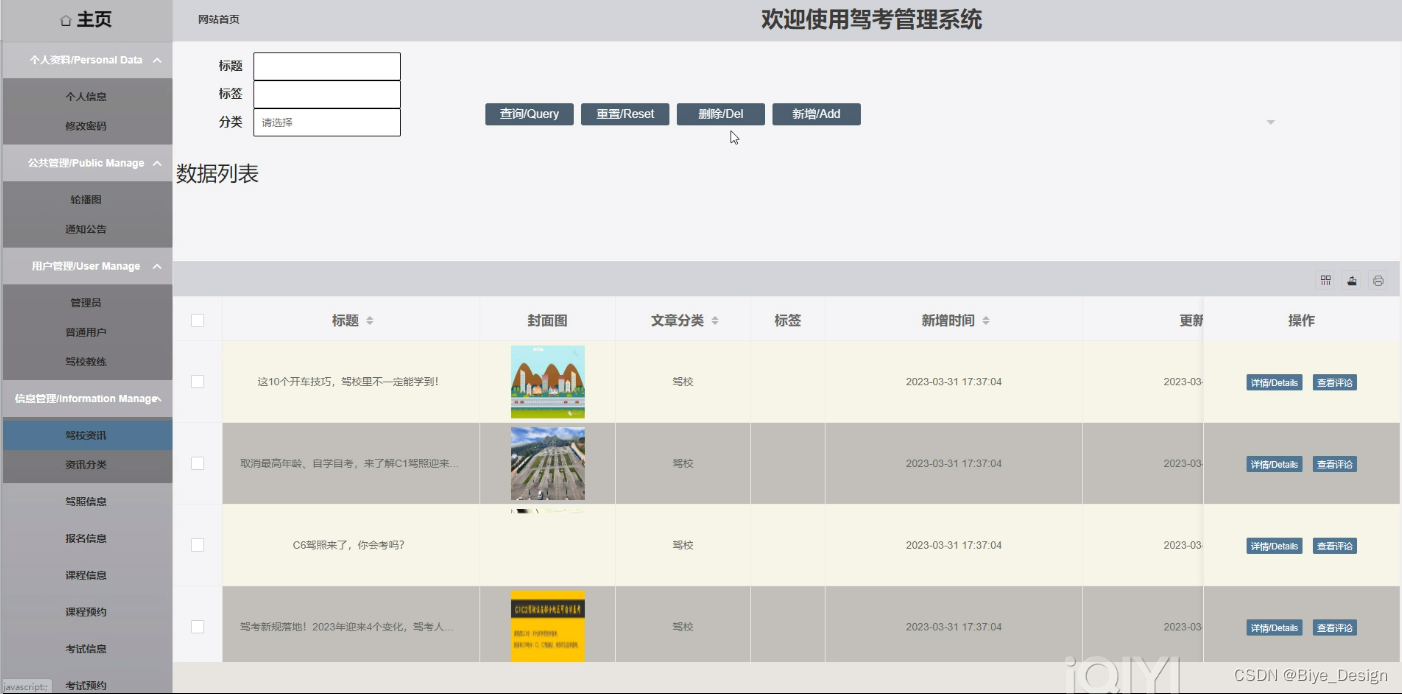1402x694 pixels.
Task: Click the print table icon
Action: tap(1378, 281)
